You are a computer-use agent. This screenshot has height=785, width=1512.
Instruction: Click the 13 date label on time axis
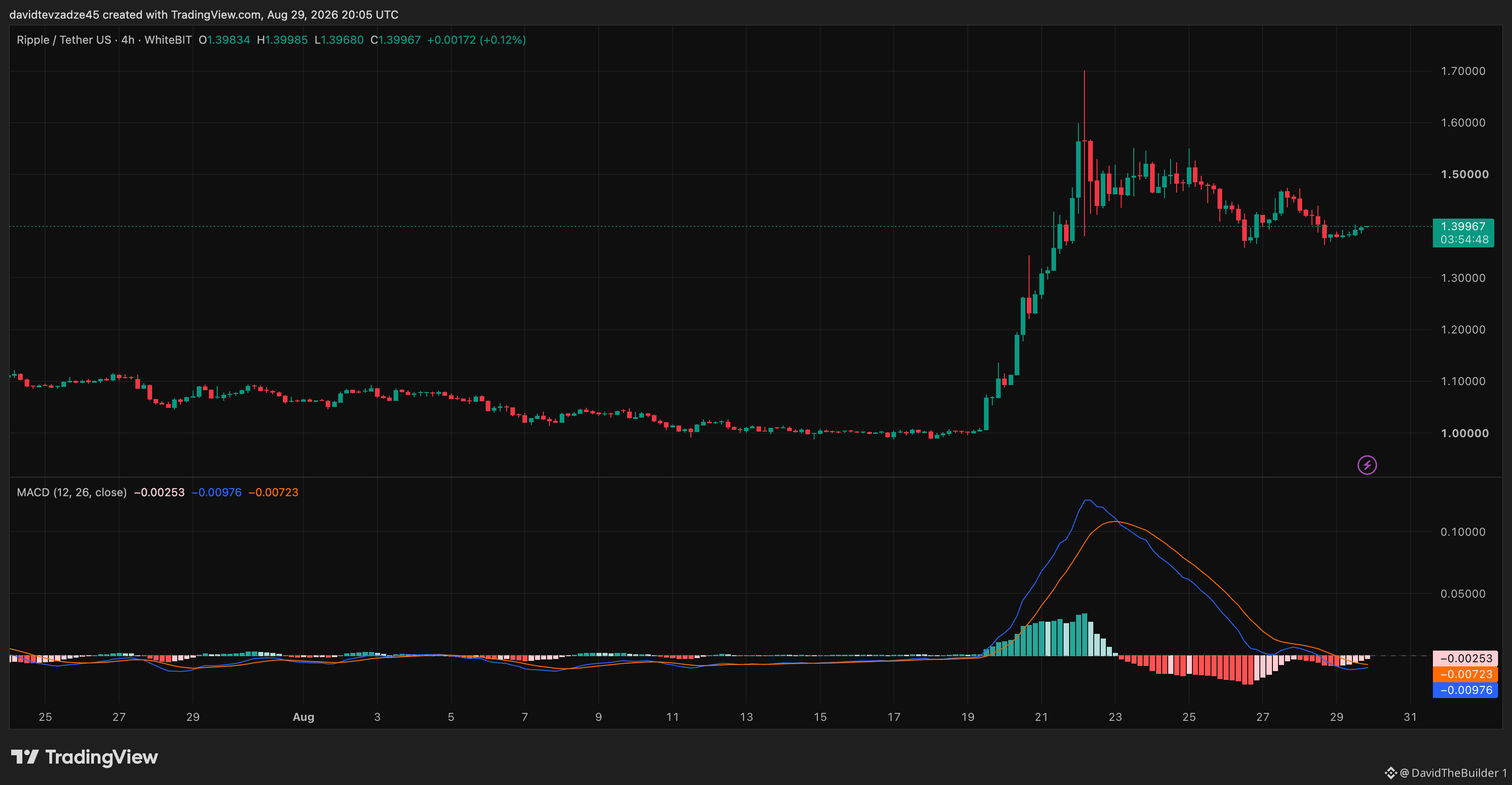tap(746, 717)
